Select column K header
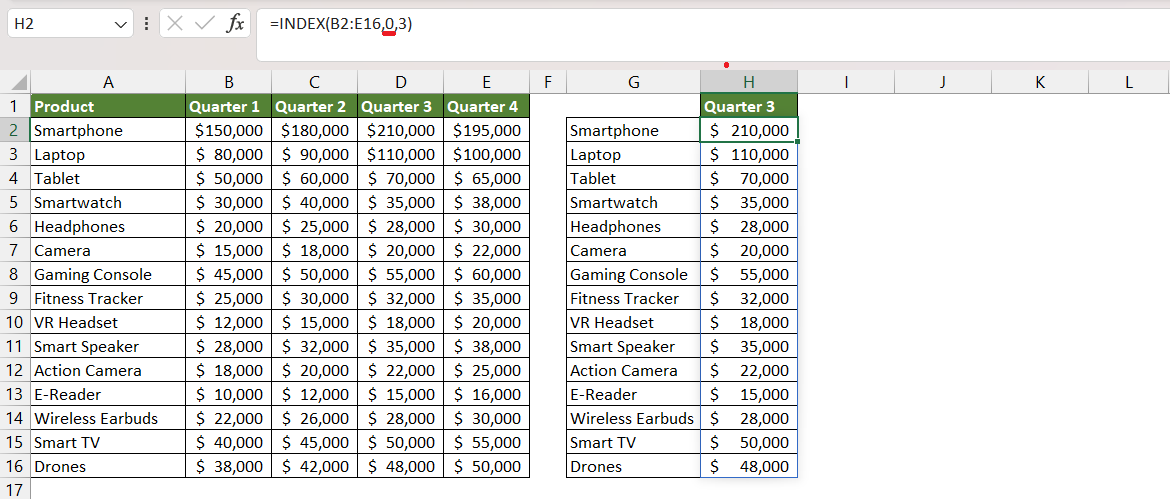Viewport: 1170px width, 499px height. coord(1039,82)
